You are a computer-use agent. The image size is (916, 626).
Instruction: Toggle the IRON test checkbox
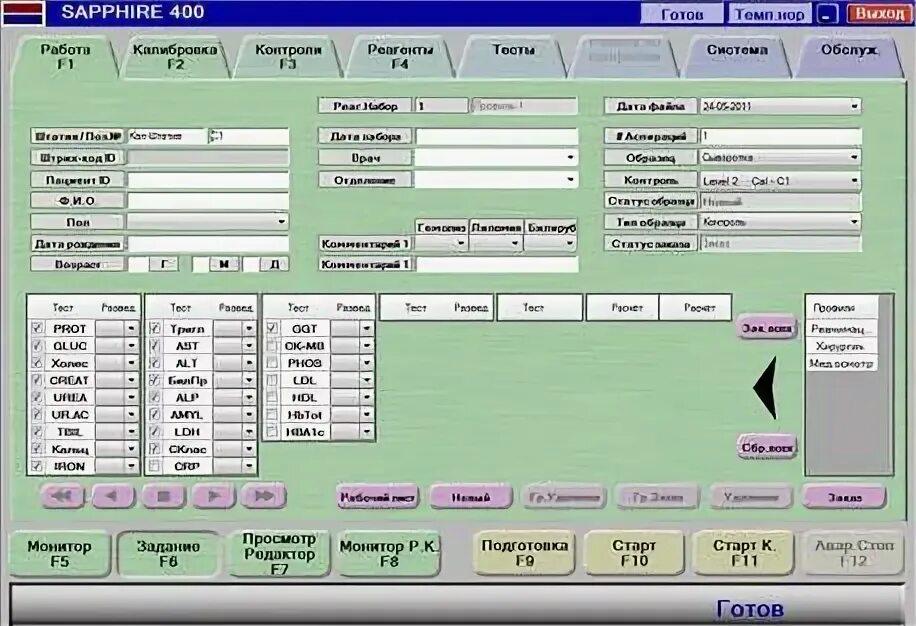[x=37, y=466]
